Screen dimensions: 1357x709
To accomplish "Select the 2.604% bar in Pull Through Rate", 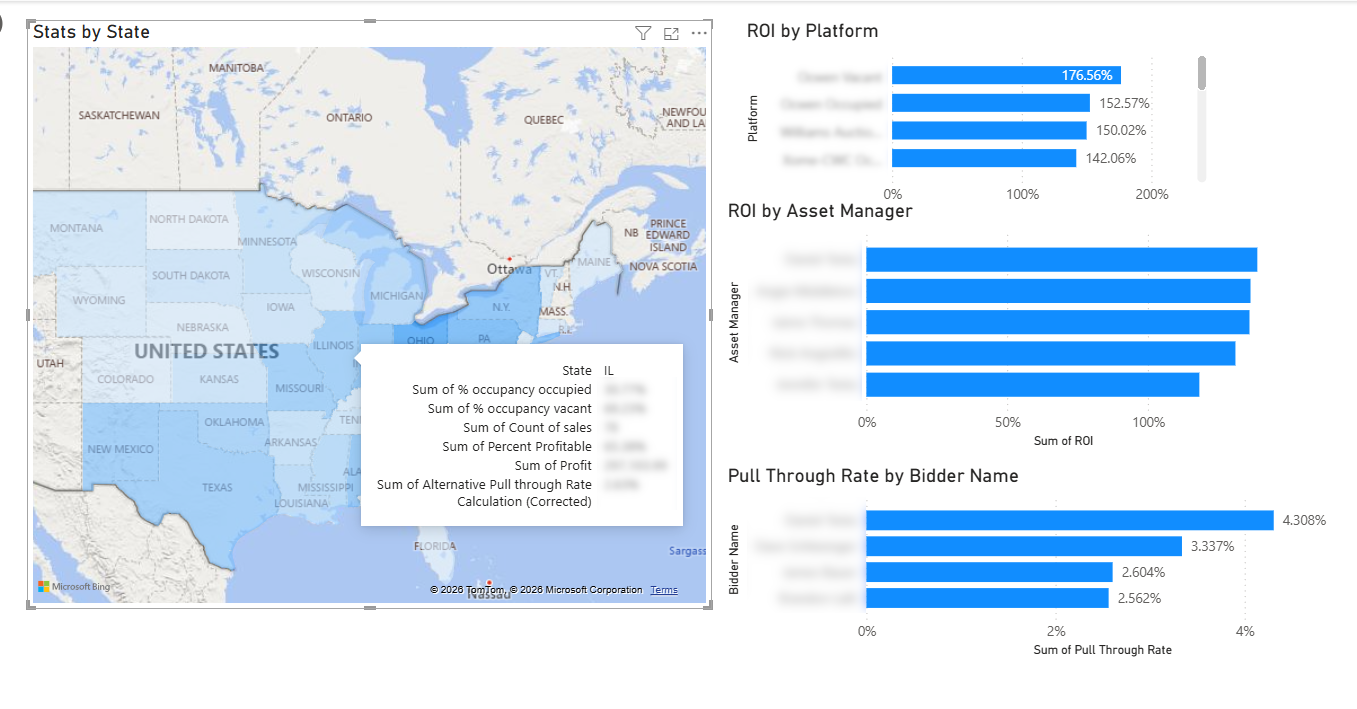I will (x=989, y=572).
